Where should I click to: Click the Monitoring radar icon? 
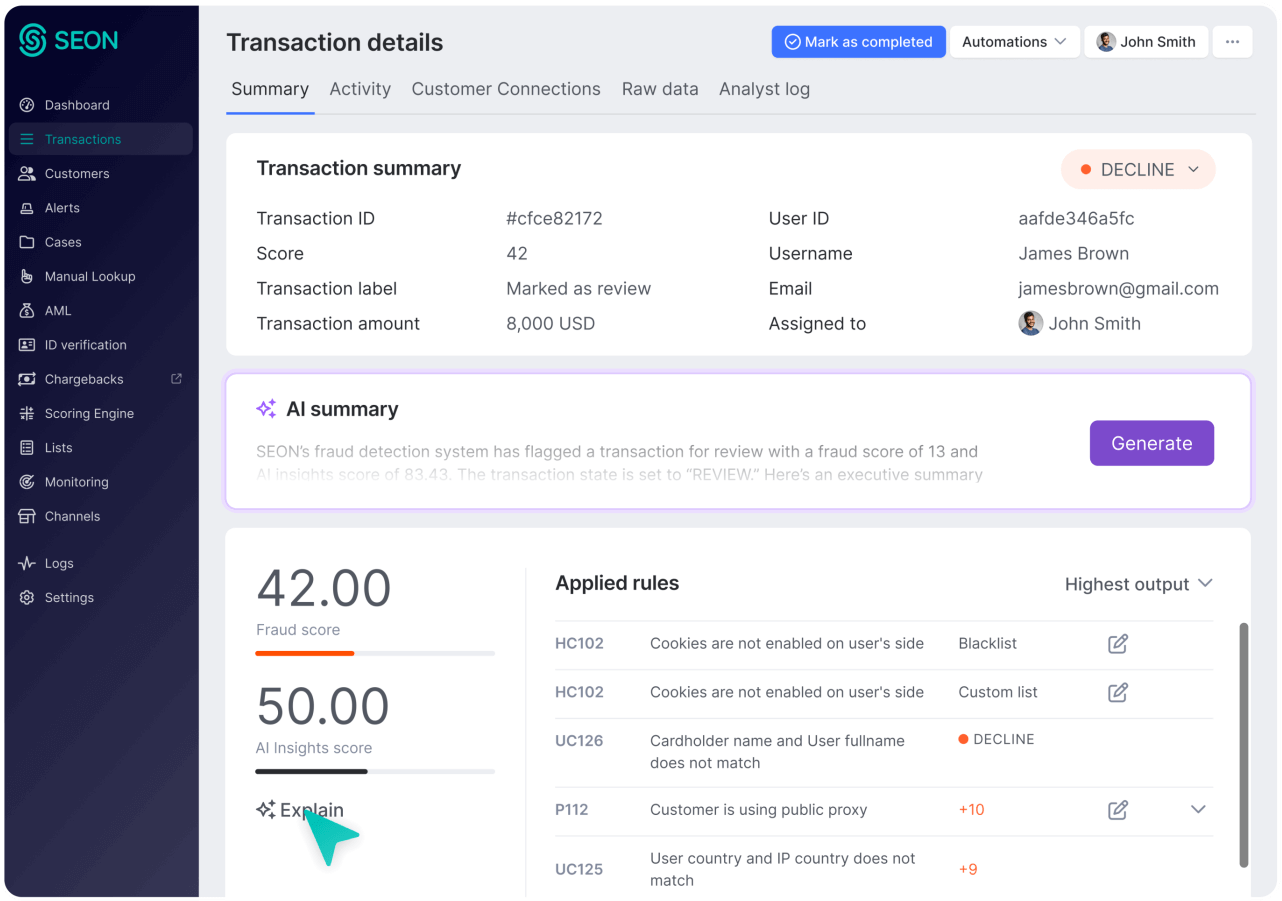coord(27,482)
